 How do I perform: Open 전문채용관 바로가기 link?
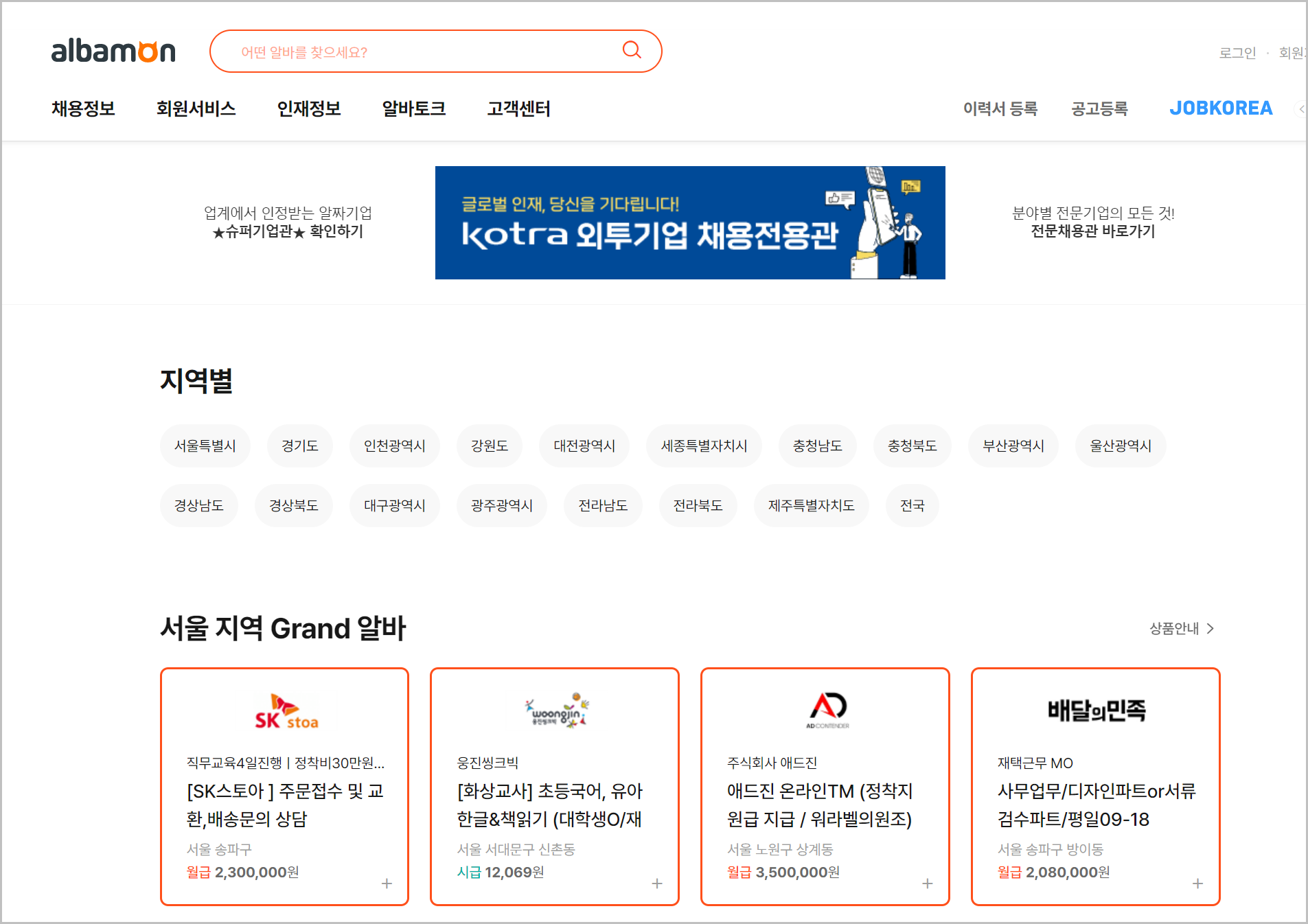point(1093,231)
